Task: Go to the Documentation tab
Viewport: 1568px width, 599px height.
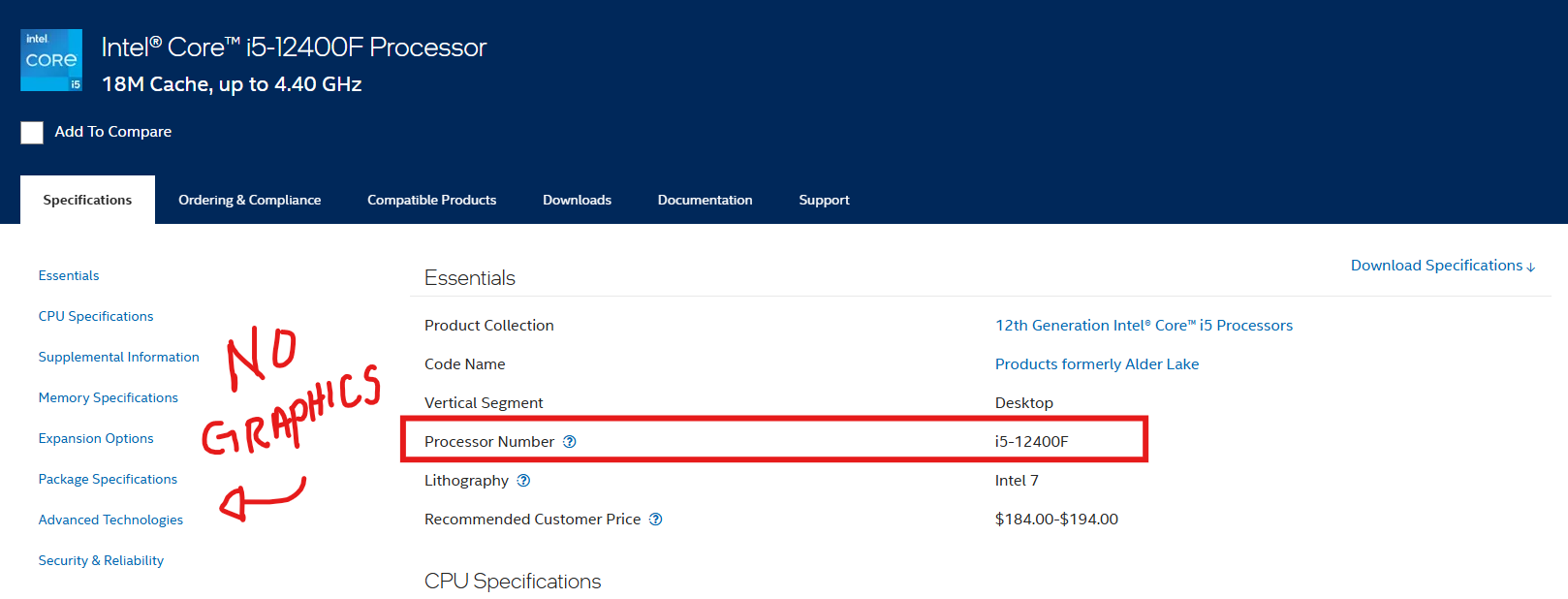Action: click(x=705, y=200)
